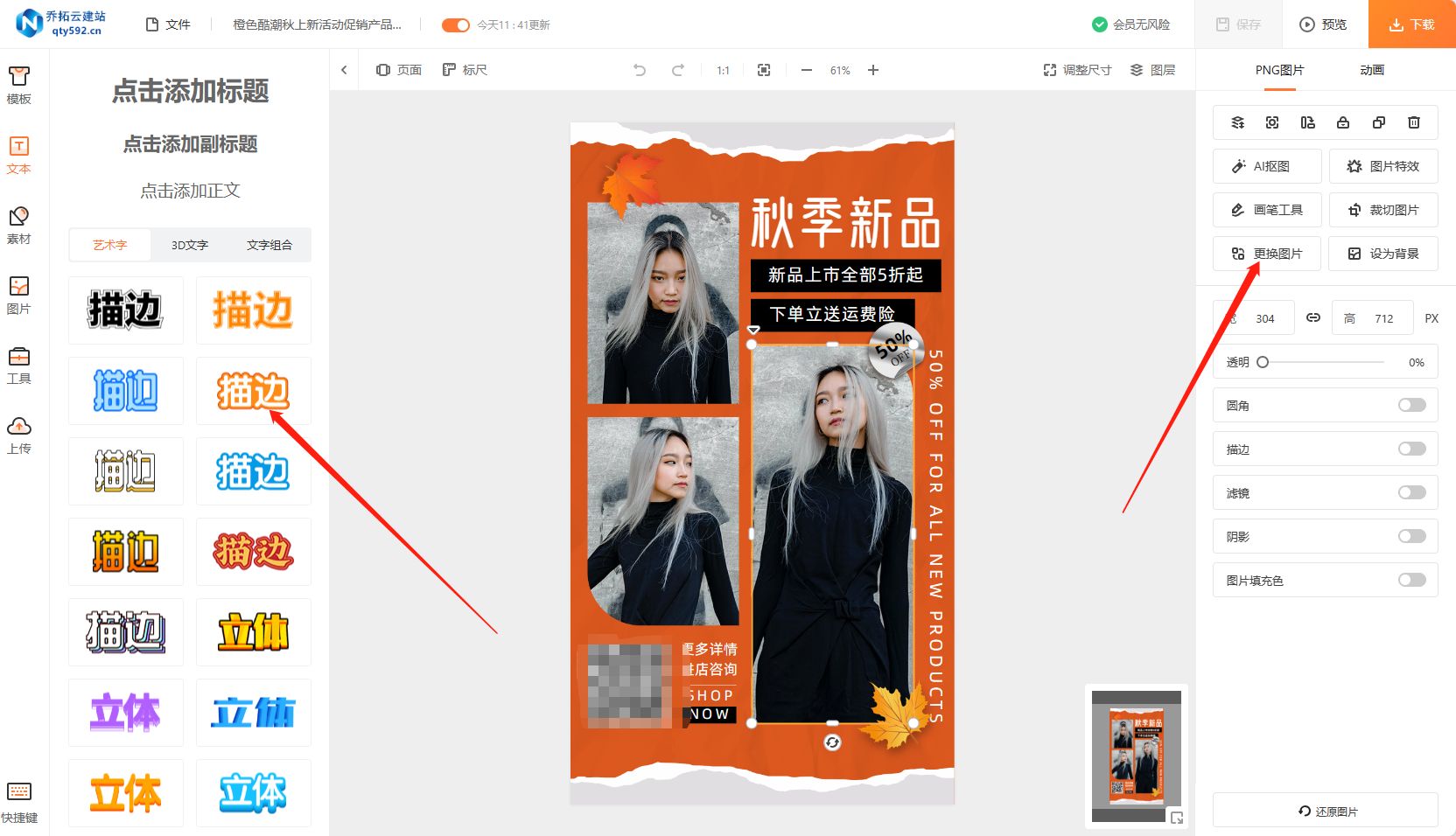Click the 设为背景 set as background button

click(1383, 254)
